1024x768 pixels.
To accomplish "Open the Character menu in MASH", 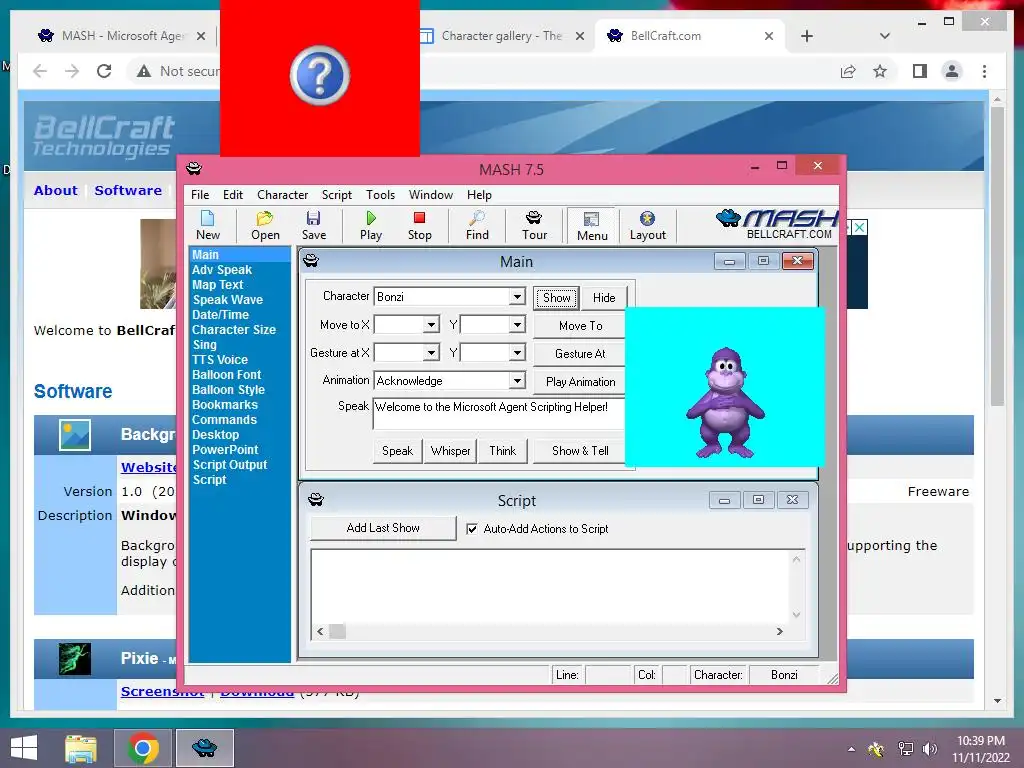I will (282, 195).
